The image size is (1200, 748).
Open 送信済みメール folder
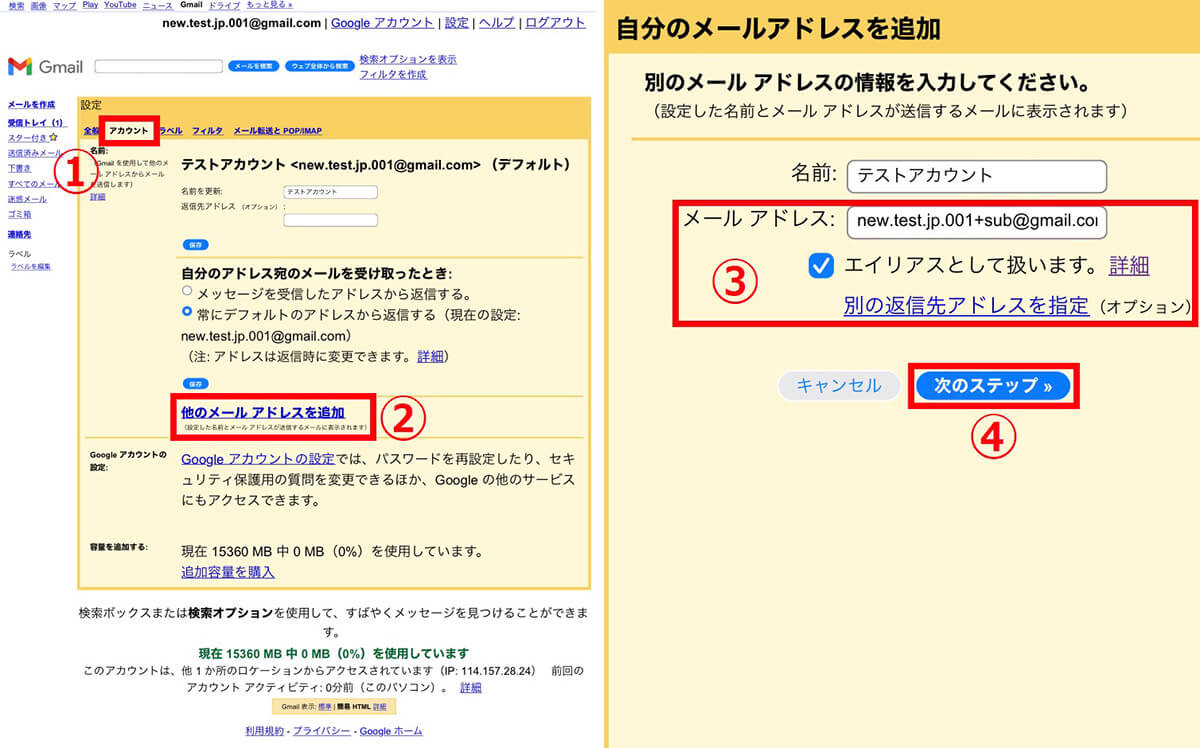tap(34, 153)
